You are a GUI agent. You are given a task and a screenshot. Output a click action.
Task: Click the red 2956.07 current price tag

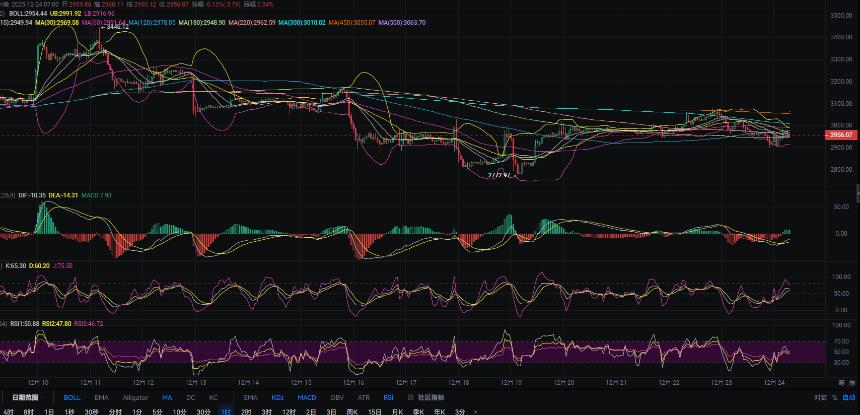pos(840,135)
